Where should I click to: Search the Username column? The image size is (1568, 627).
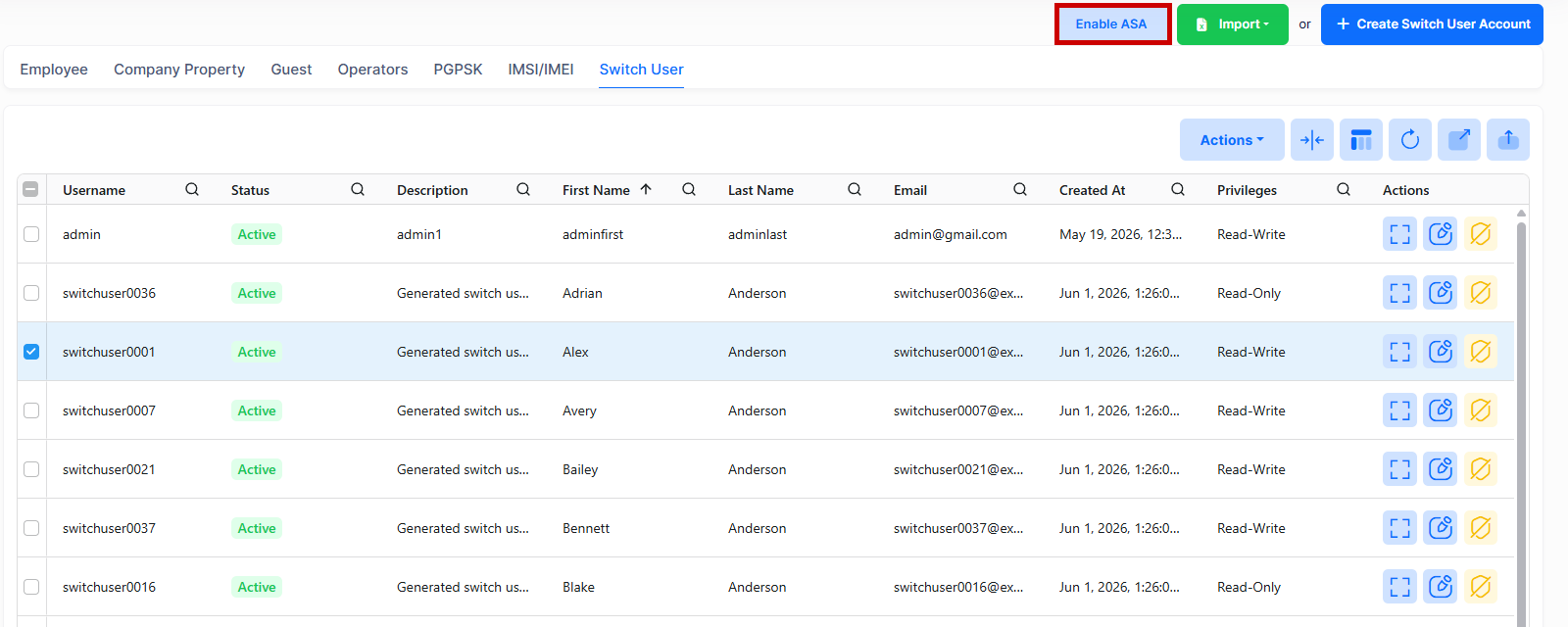pyautogui.click(x=192, y=189)
